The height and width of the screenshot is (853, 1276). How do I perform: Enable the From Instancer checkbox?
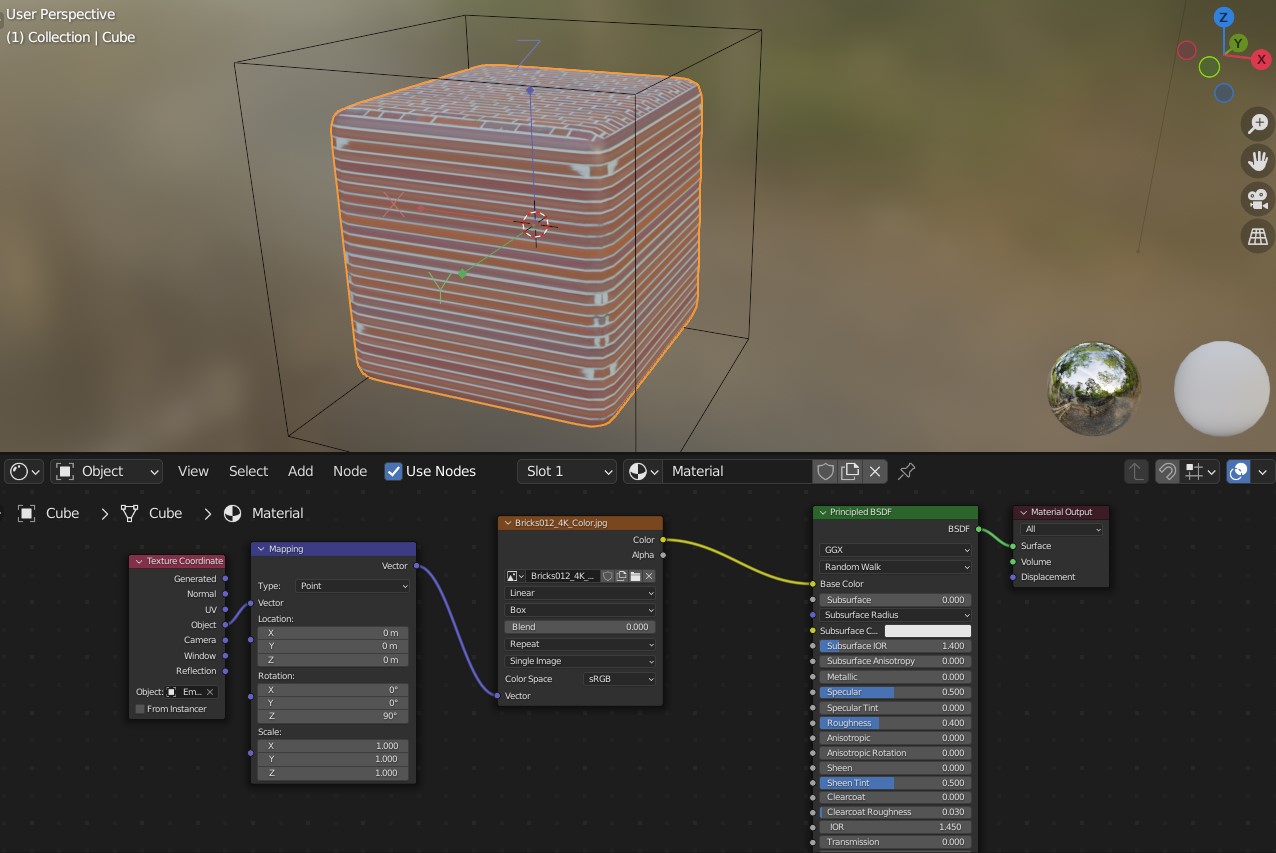(140, 709)
